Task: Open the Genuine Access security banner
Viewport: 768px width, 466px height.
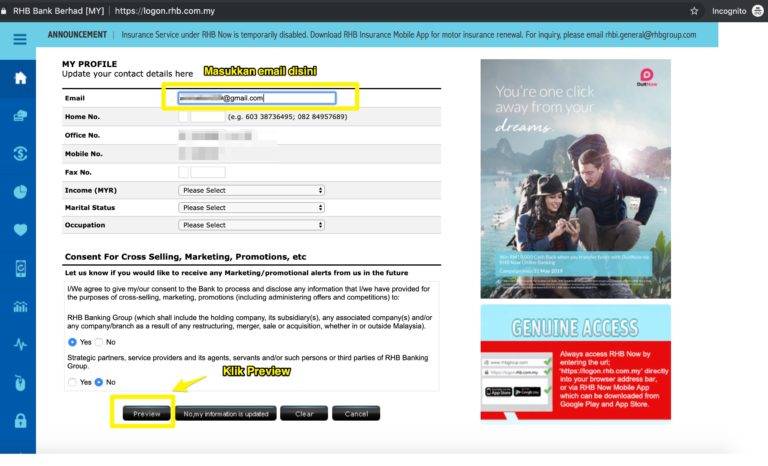Action: (x=576, y=362)
